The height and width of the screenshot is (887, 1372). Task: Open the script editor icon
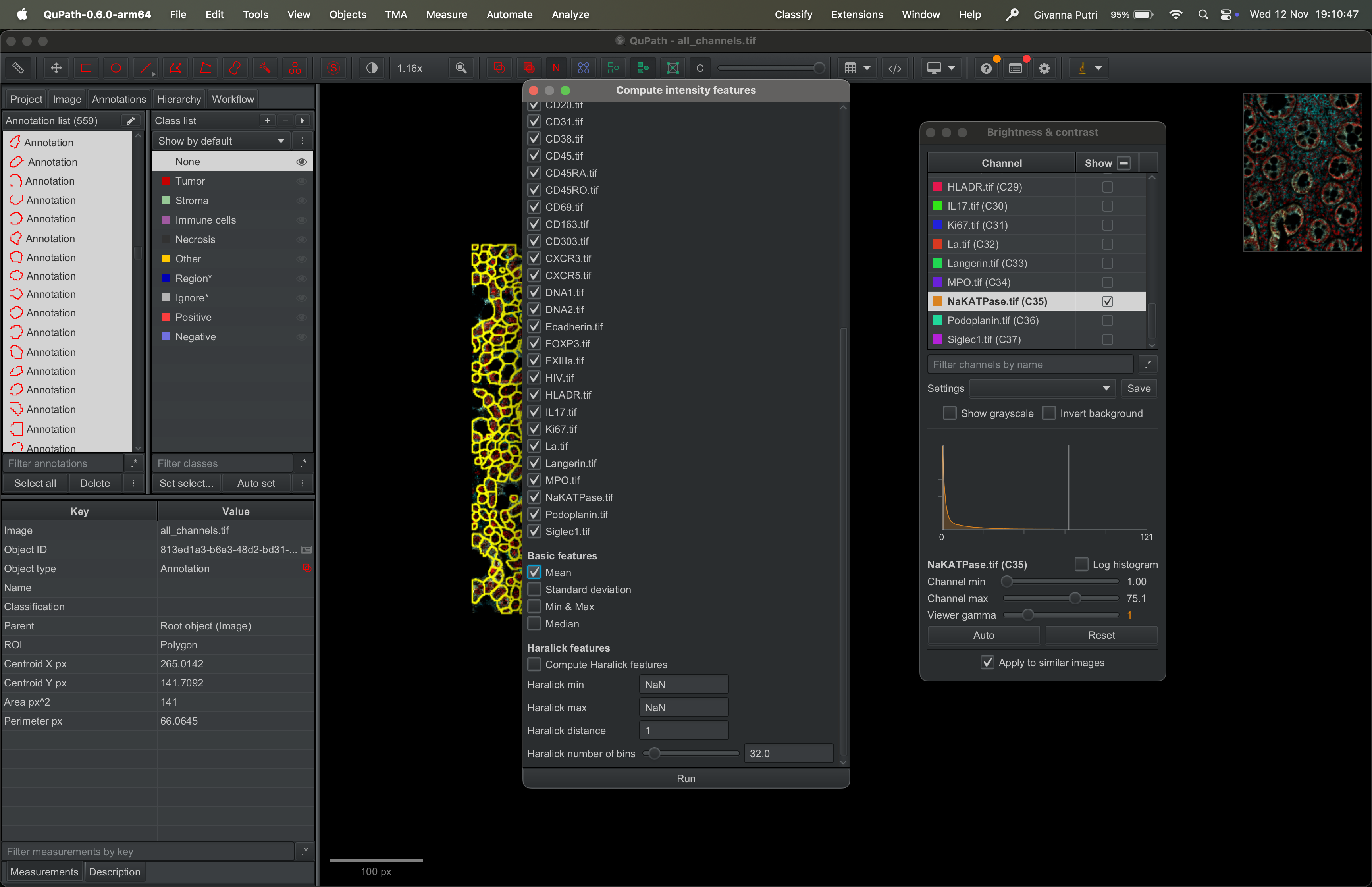894,68
